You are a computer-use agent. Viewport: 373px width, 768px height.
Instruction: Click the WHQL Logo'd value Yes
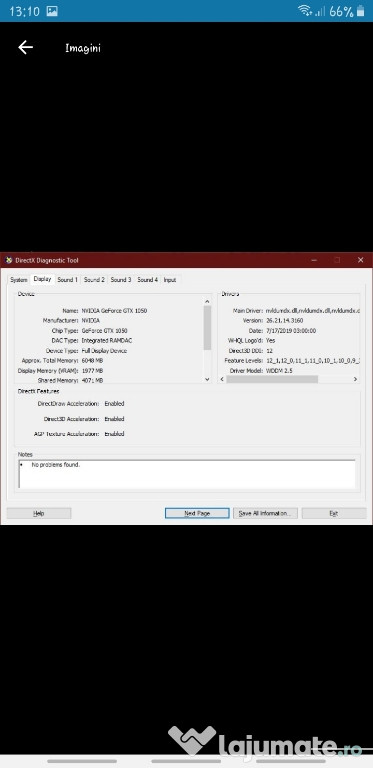(271, 340)
